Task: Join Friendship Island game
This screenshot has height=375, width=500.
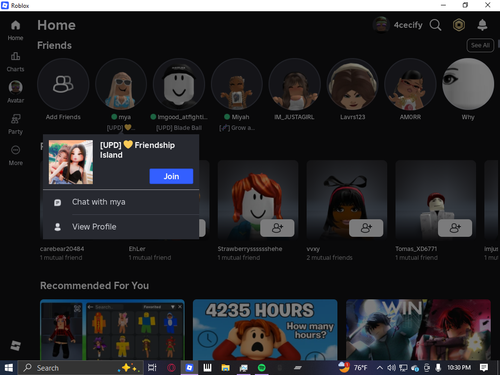Action: point(171,176)
